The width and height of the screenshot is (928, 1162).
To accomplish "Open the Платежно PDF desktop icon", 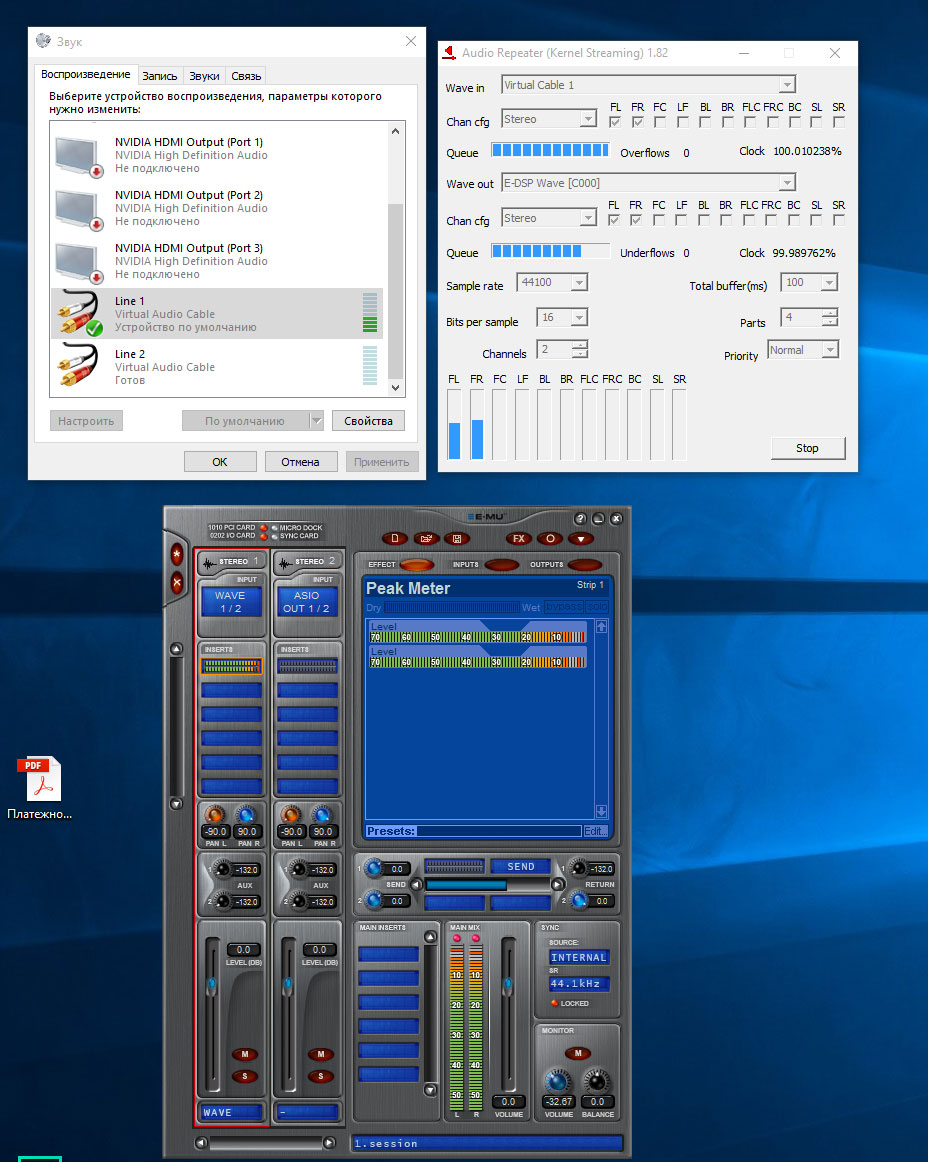I will tap(39, 780).
